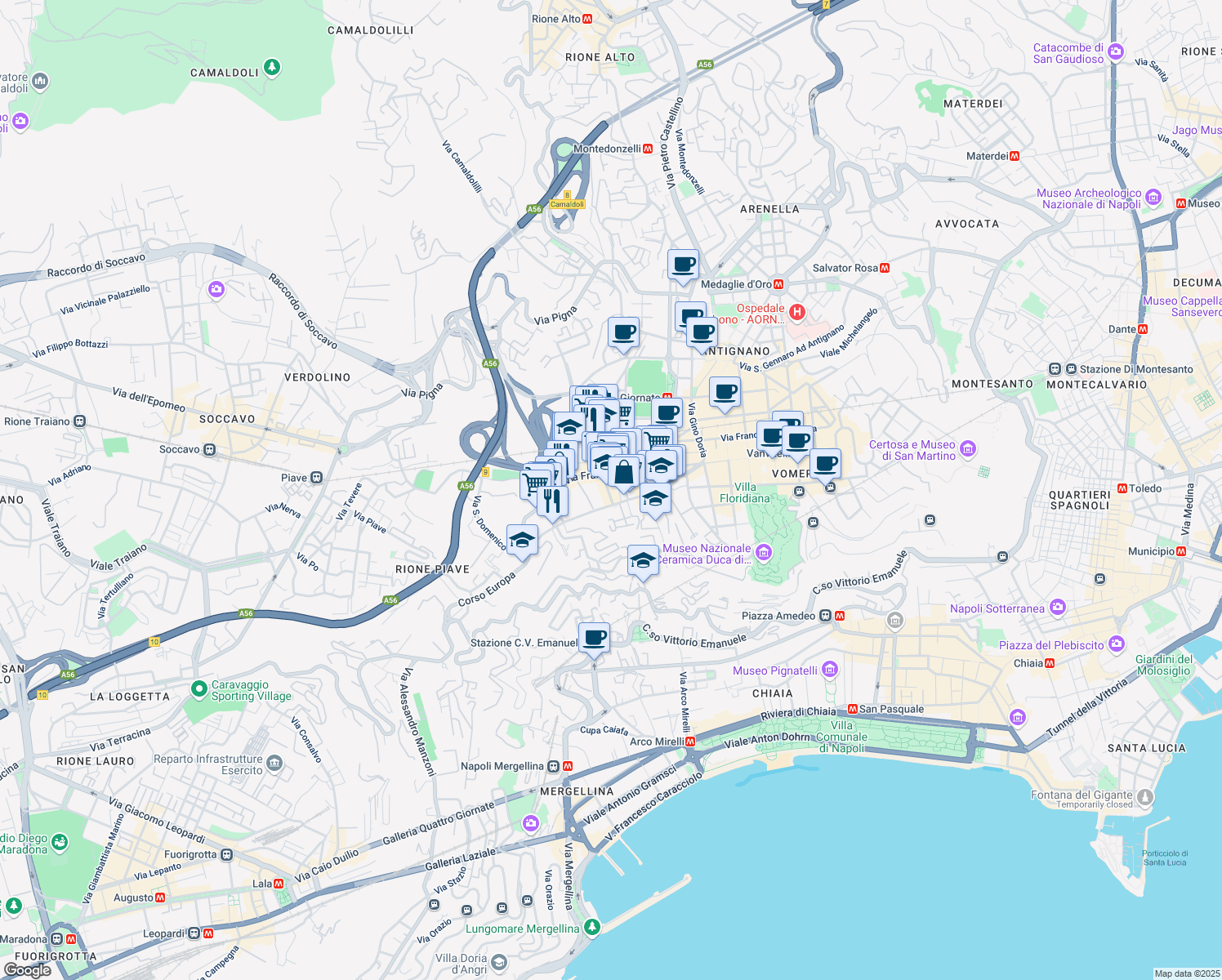Open the Villa Doria d'Angri museum icon
Viewport: 1222px width, 980px height.
pos(501,964)
